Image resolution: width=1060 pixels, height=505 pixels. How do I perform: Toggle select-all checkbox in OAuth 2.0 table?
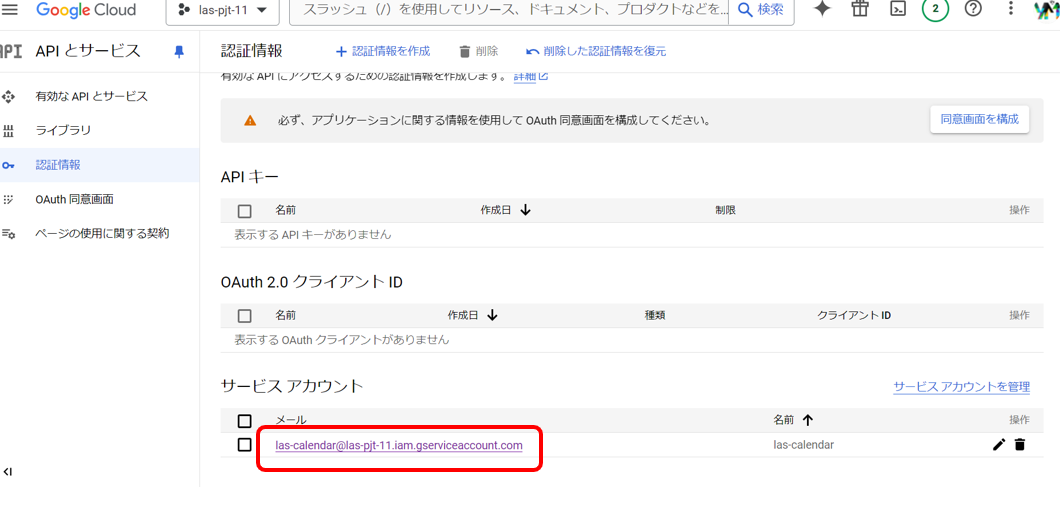click(245, 316)
